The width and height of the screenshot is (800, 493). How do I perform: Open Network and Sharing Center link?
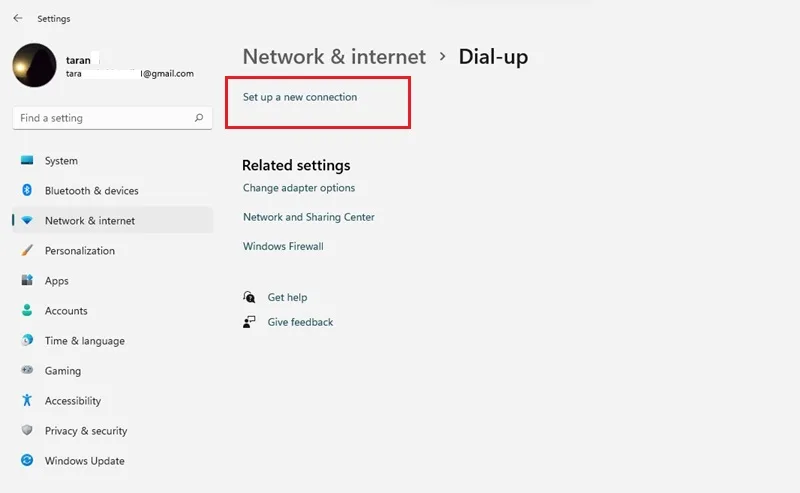point(309,217)
